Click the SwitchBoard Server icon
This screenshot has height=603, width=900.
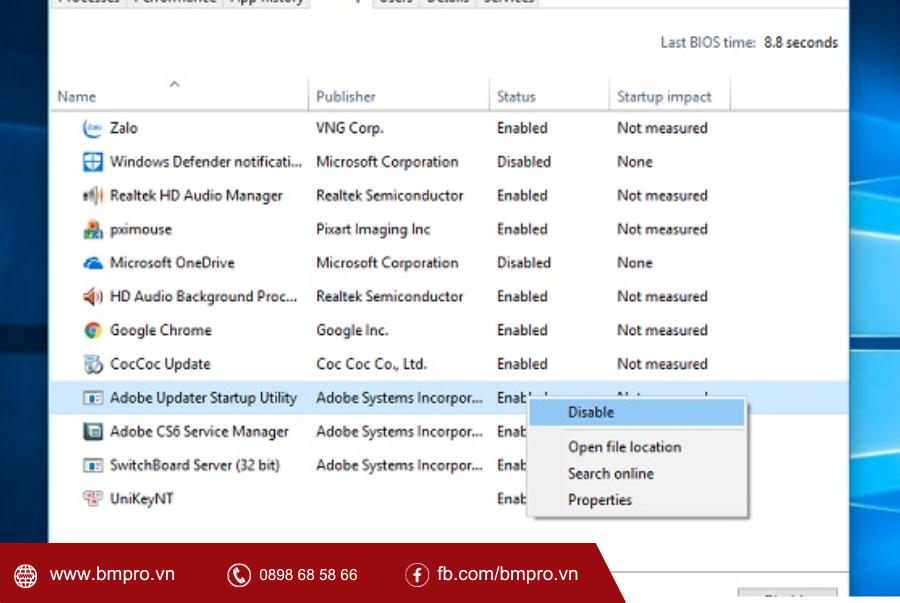click(92, 465)
